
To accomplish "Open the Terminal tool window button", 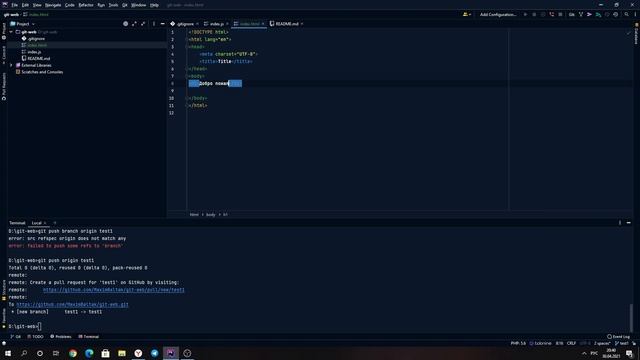I will pos(89,337).
